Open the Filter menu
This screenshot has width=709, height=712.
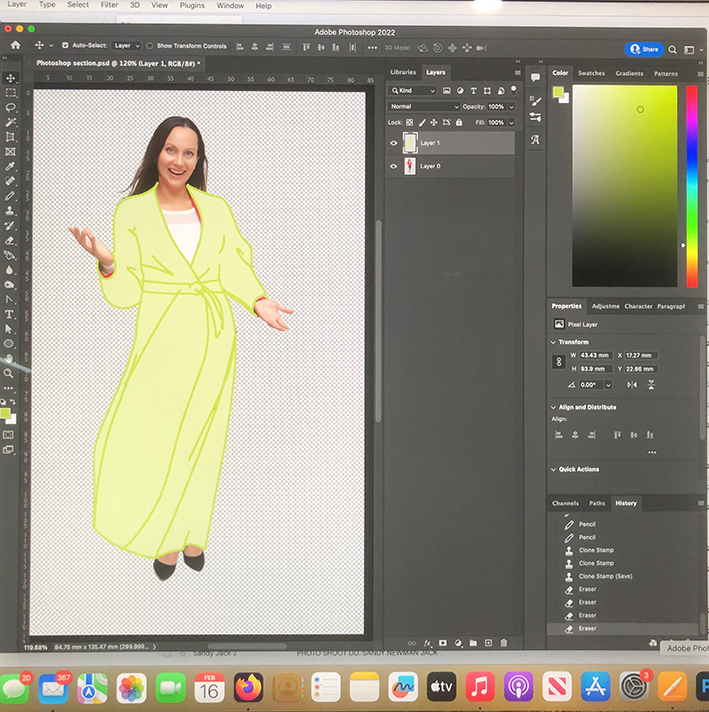pos(109,5)
